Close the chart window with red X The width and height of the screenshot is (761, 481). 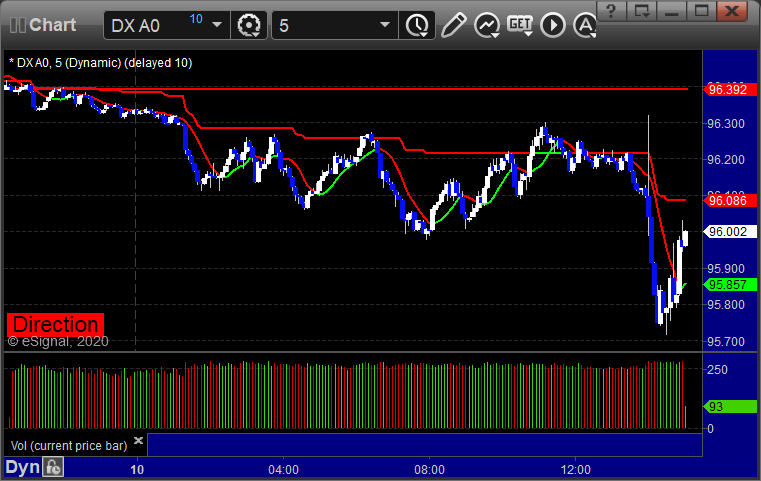coord(732,11)
